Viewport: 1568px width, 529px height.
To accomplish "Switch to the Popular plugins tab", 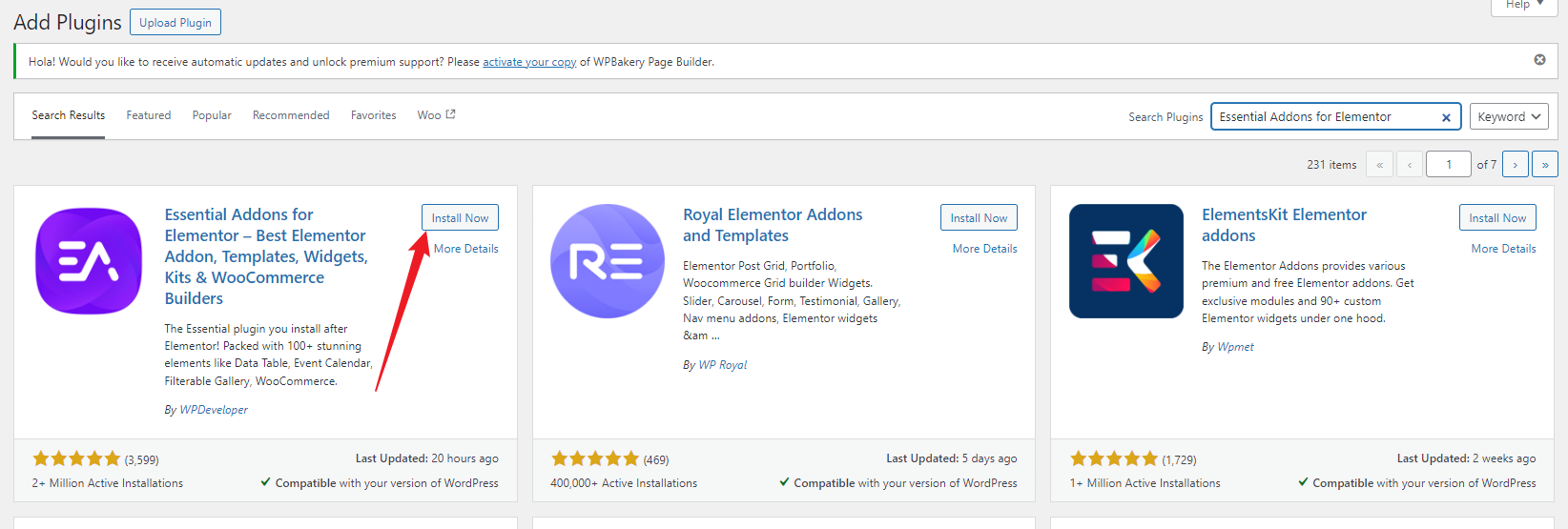I will (x=212, y=115).
